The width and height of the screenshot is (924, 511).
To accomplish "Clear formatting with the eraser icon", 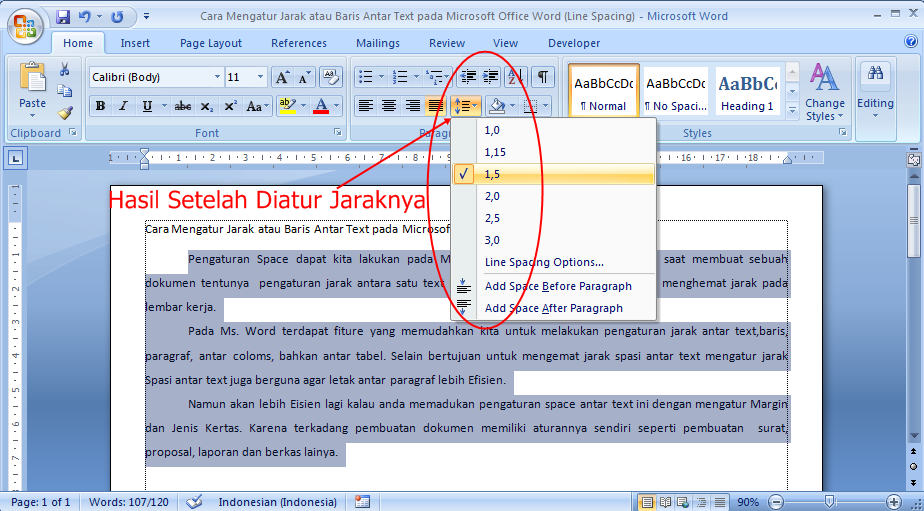I will click(331, 77).
